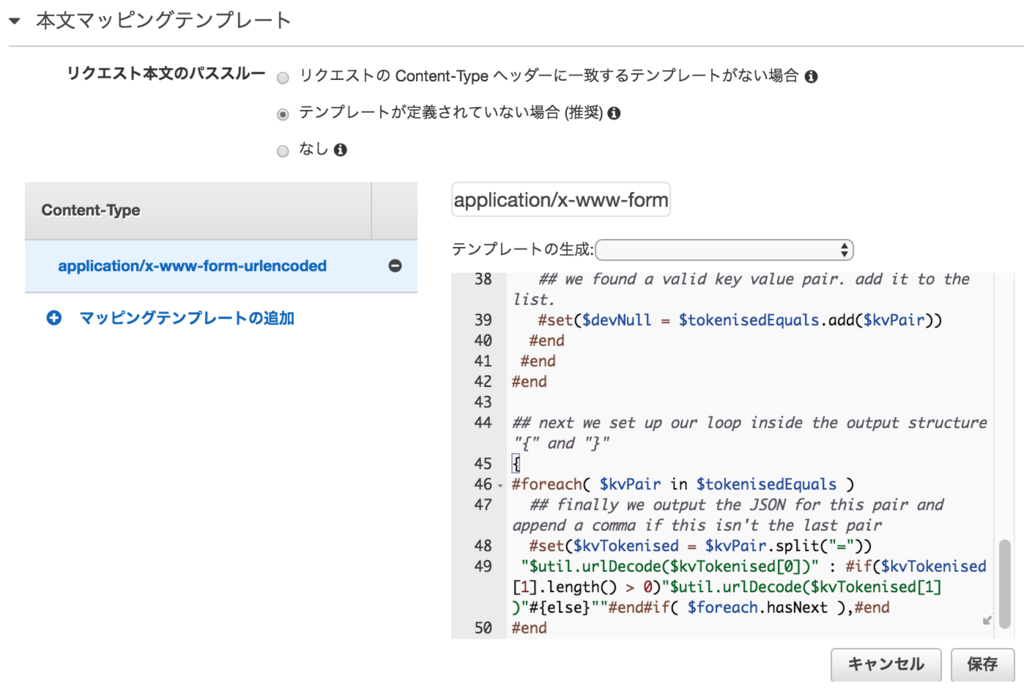
Task: Open info icon next to なし option
Action: pyautogui.click(x=340, y=150)
